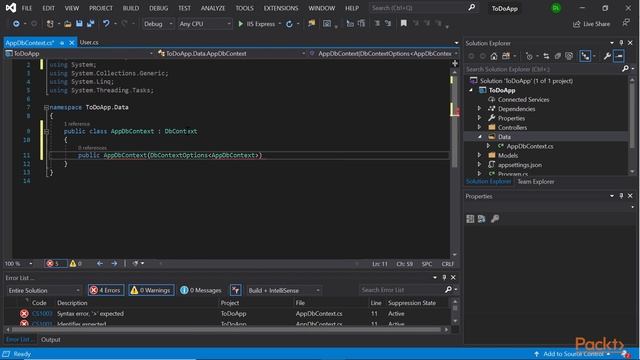This screenshot has height=360, width=640.
Task: Go to previous issue using the left arrow
Action: tap(100, 264)
